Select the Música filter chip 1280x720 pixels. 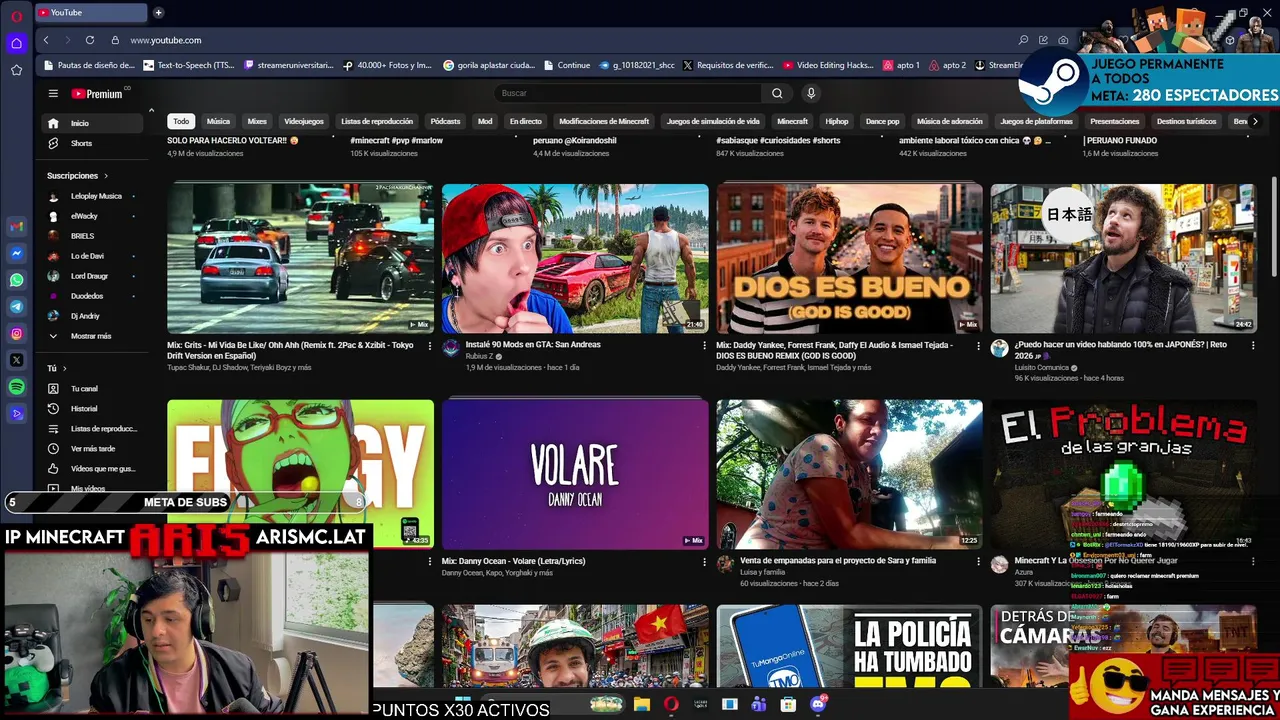coord(218,121)
